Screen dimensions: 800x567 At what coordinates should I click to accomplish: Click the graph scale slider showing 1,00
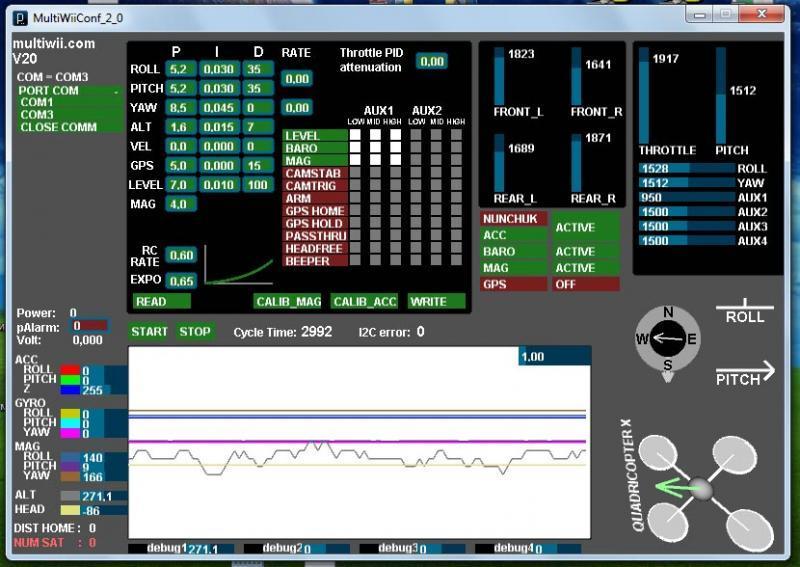click(553, 356)
